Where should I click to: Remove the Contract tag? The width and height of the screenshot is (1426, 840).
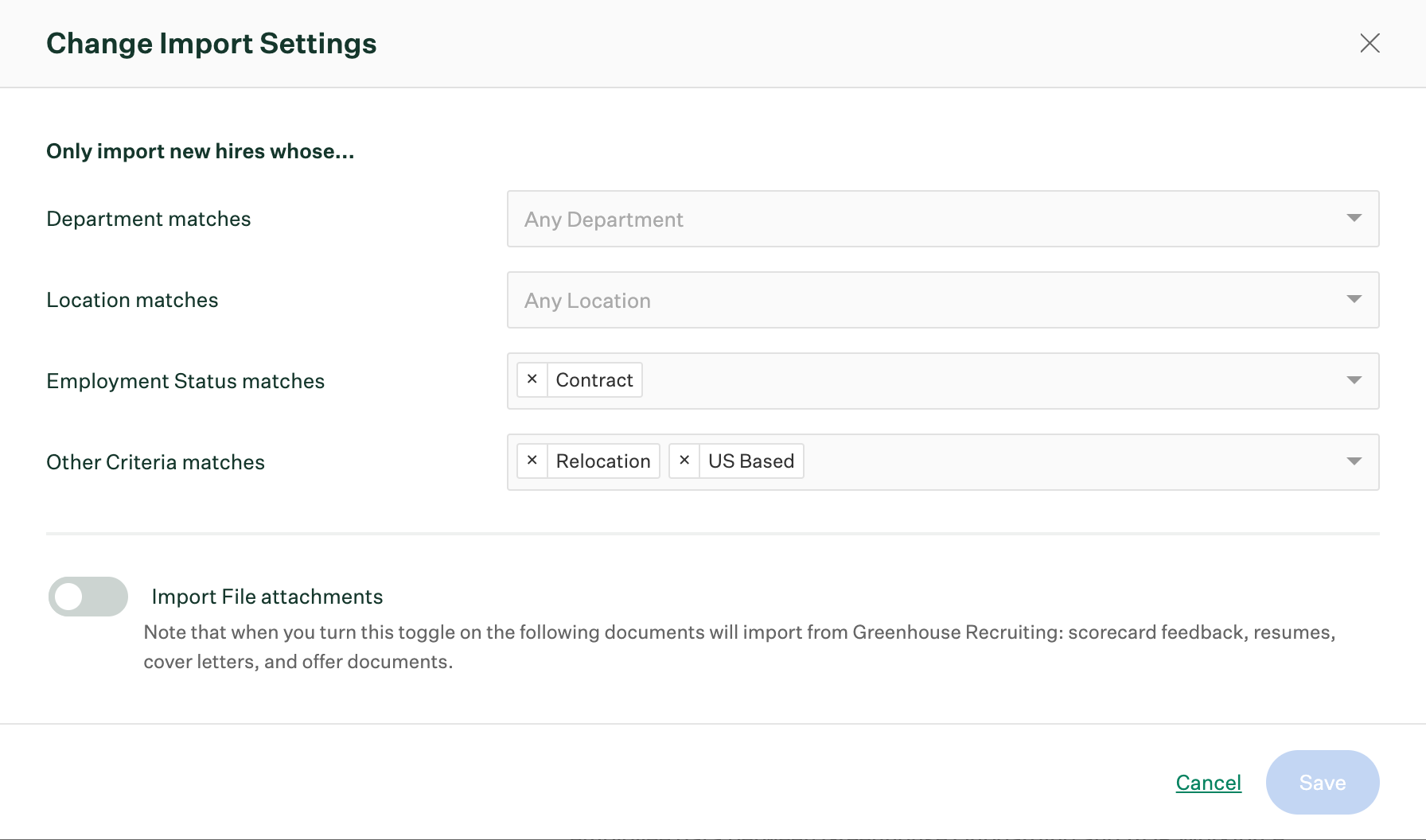point(532,379)
